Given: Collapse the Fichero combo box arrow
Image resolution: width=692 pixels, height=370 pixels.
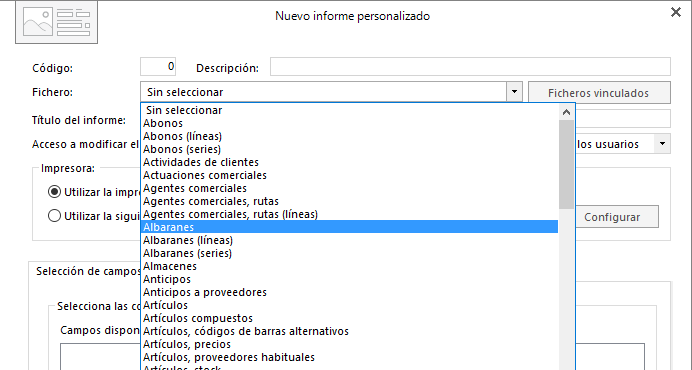Looking at the screenshot, I should click(x=514, y=92).
